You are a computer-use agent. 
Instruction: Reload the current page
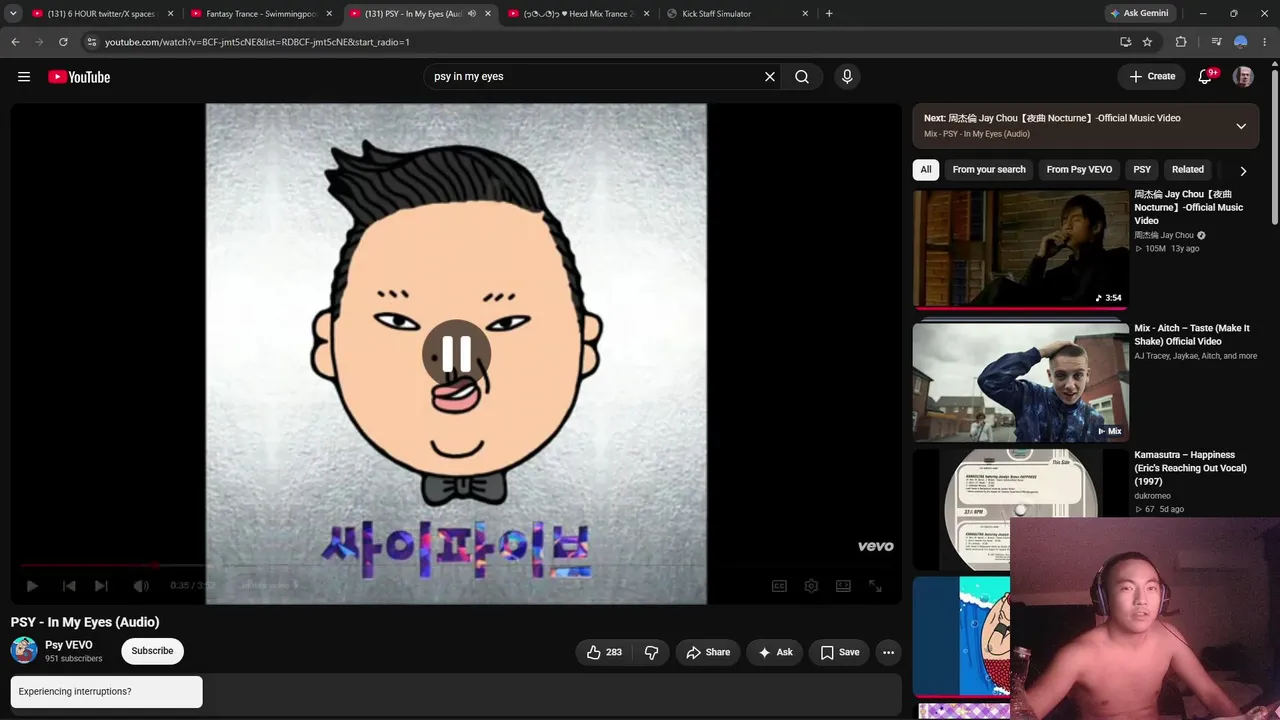tap(63, 42)
